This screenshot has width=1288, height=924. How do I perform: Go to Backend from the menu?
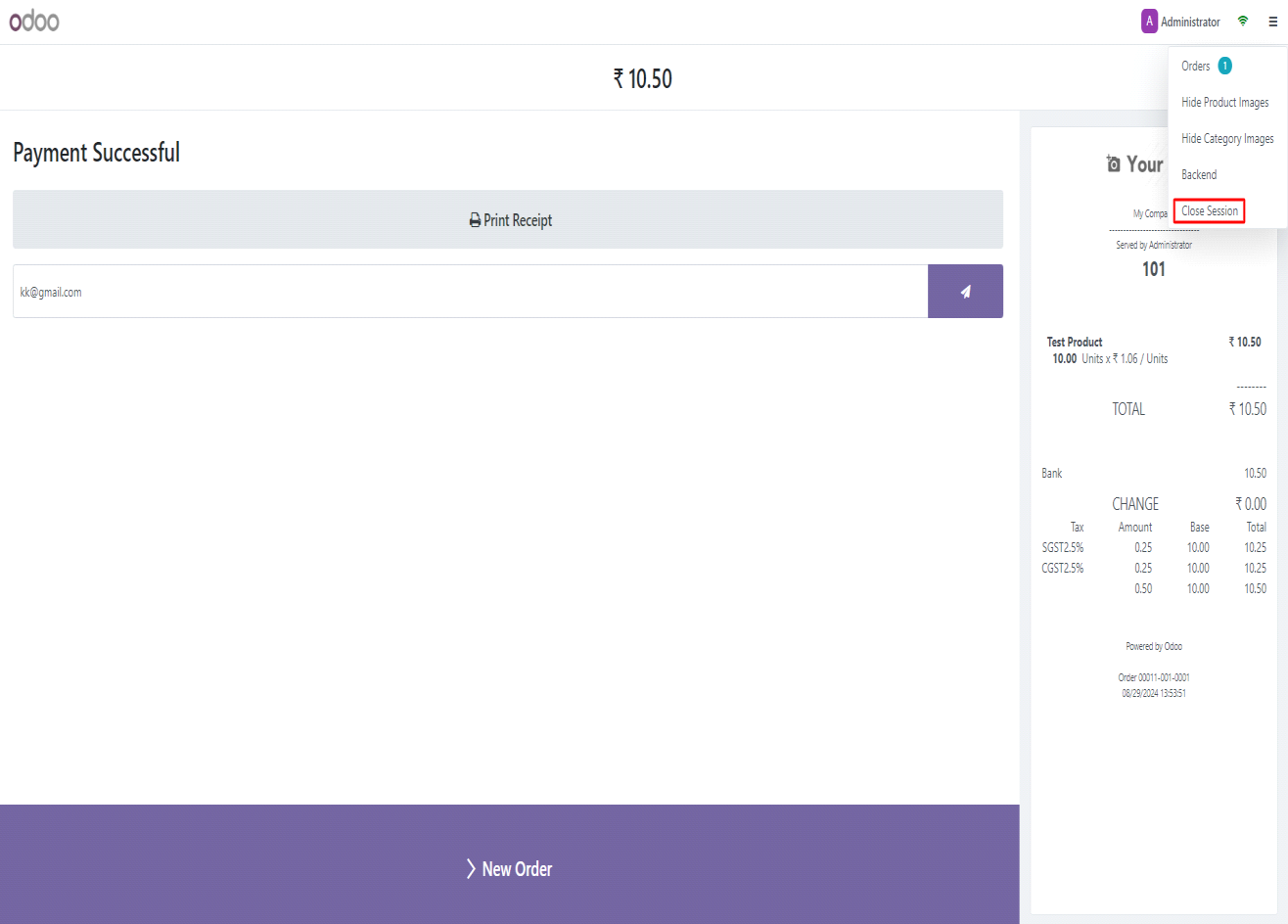pos(1199,175)
